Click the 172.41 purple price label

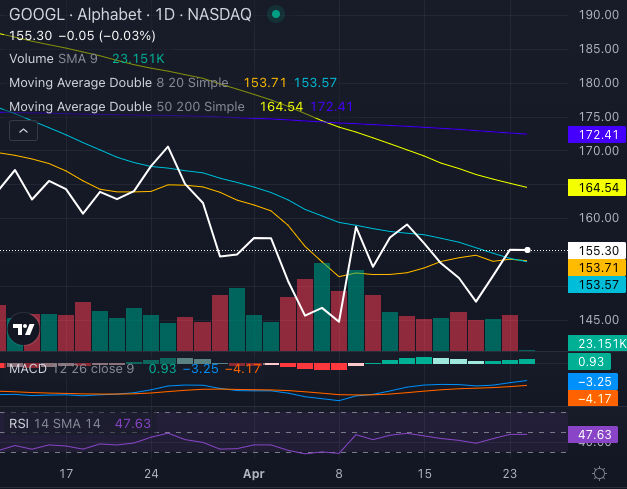[x=595, y=133]
